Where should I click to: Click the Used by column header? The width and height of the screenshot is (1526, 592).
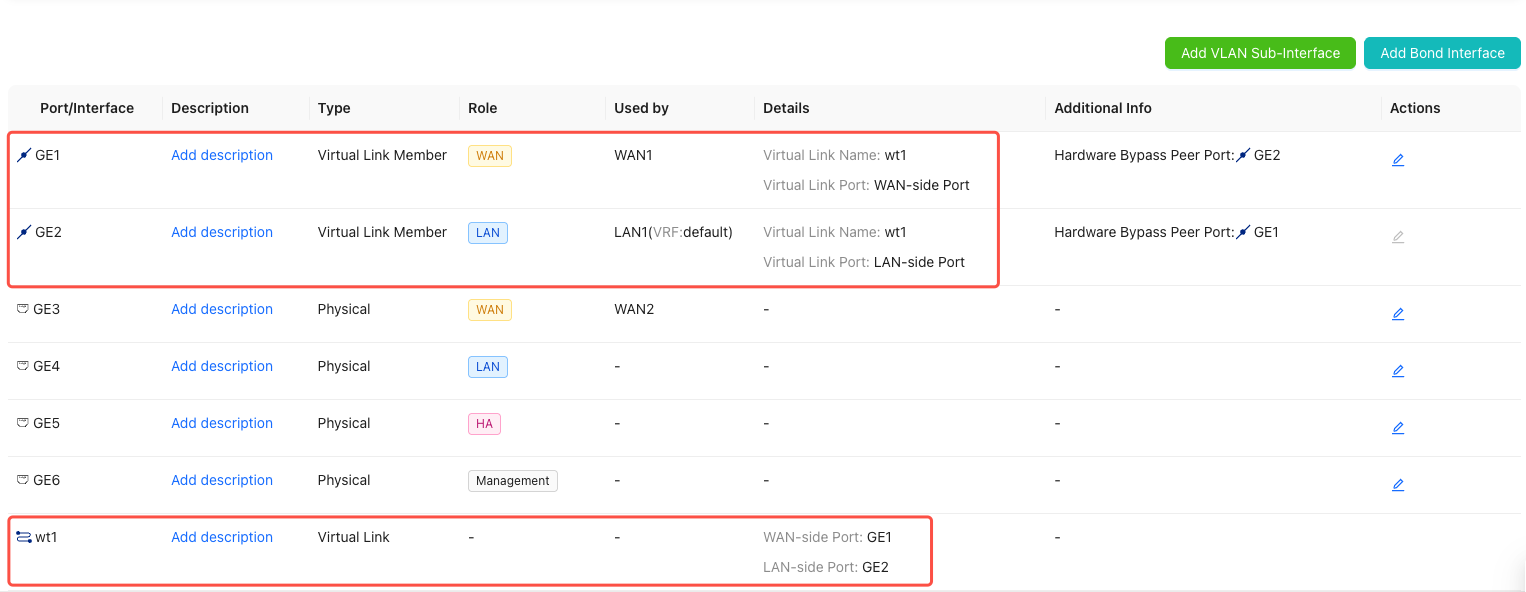tap(641, 108)
